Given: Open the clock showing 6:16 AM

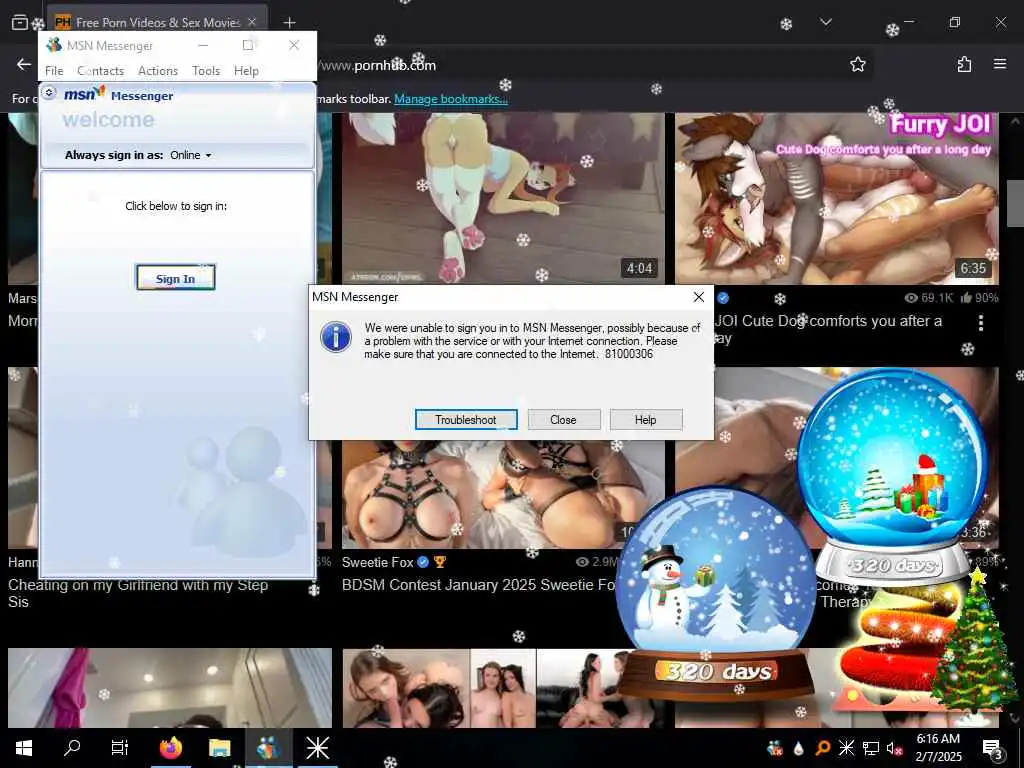Looking at the screenshot, I should 938,748.
